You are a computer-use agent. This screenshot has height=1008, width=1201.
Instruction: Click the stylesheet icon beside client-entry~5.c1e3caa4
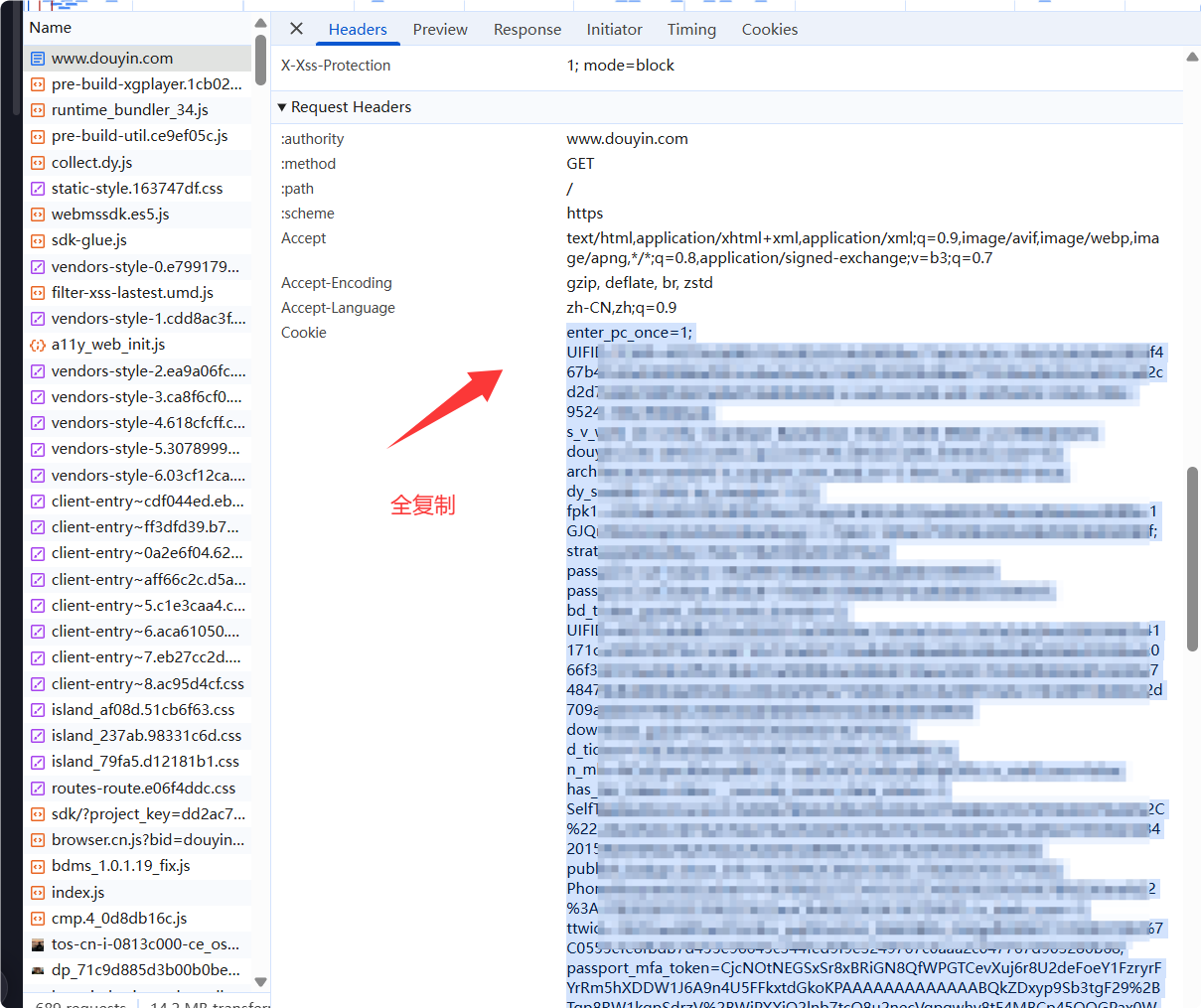[x=38, y=606]
